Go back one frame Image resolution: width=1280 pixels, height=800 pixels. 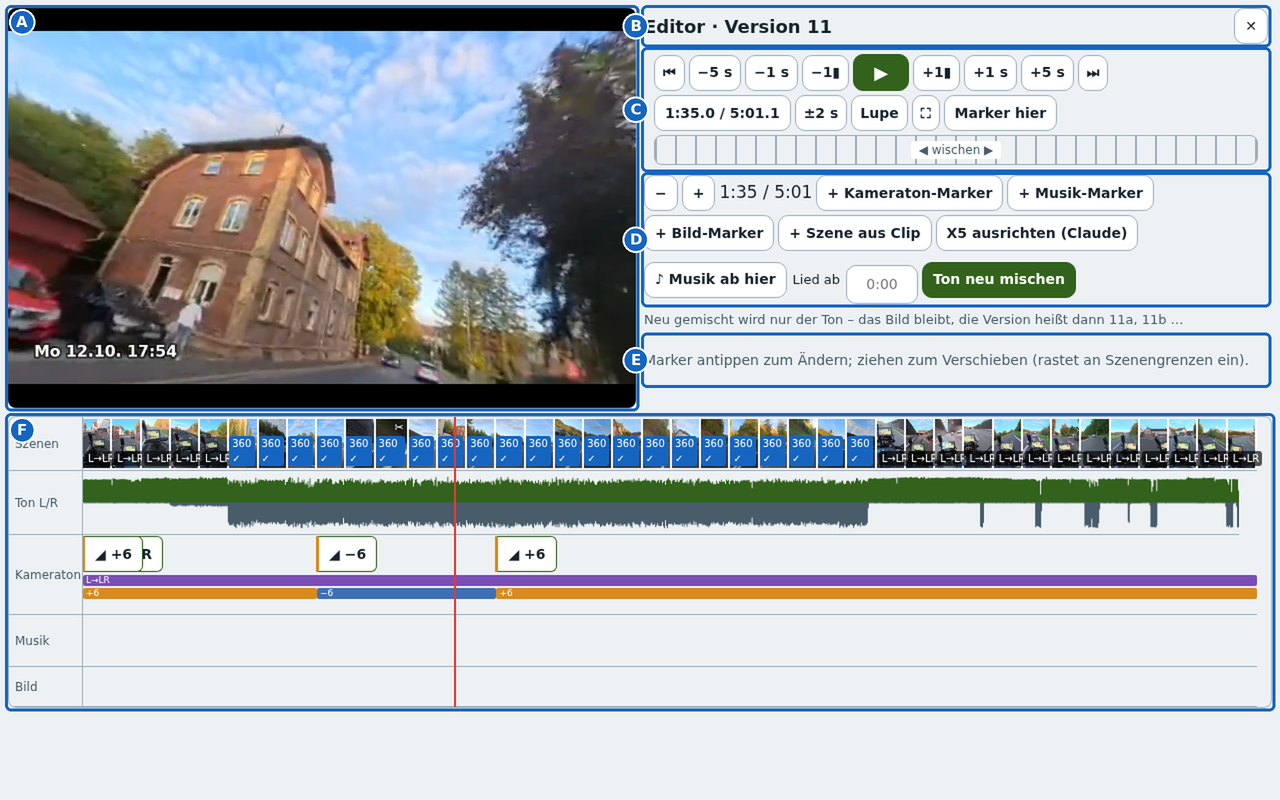[825, 73]
